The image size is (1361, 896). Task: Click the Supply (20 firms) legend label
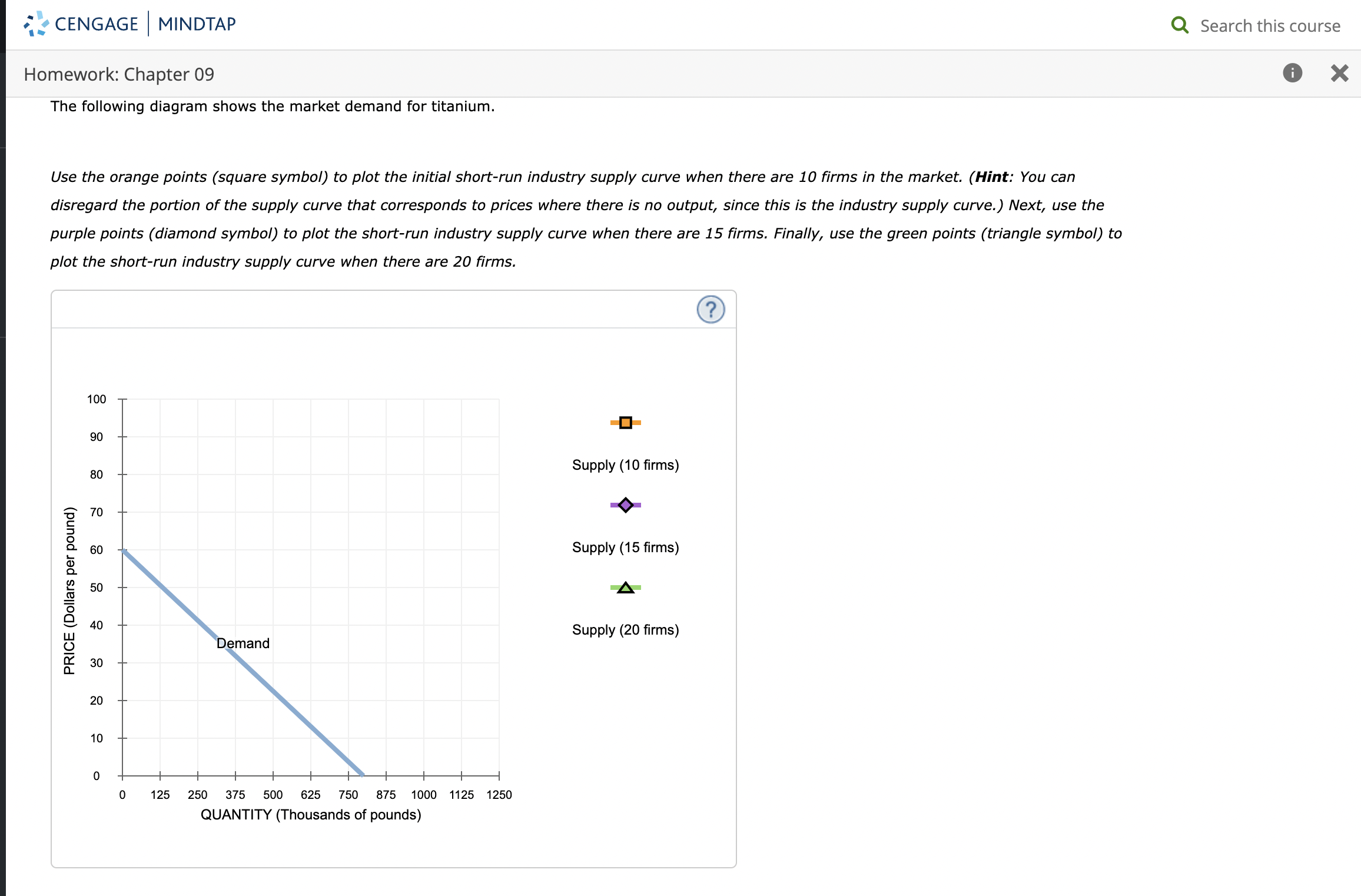pos(625,630)
